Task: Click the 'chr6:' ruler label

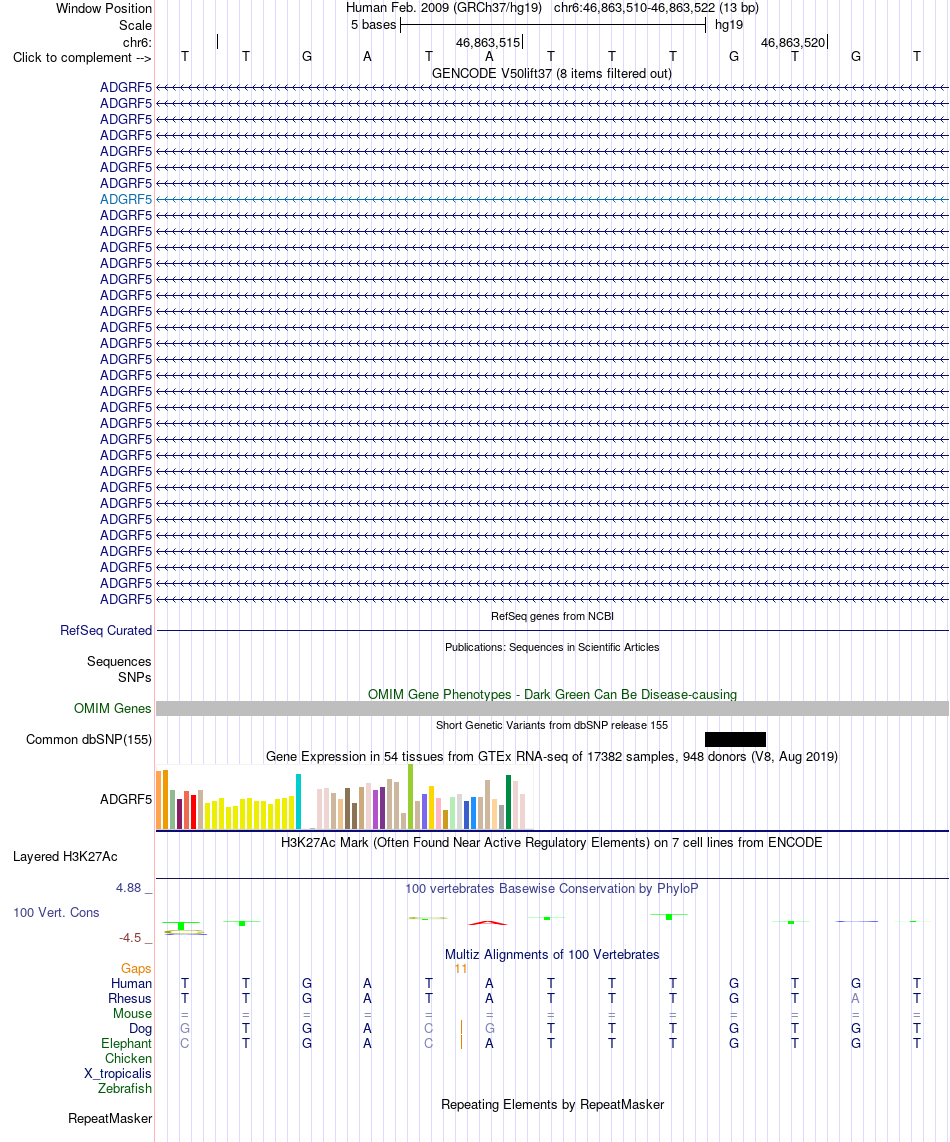Action: 137,43
